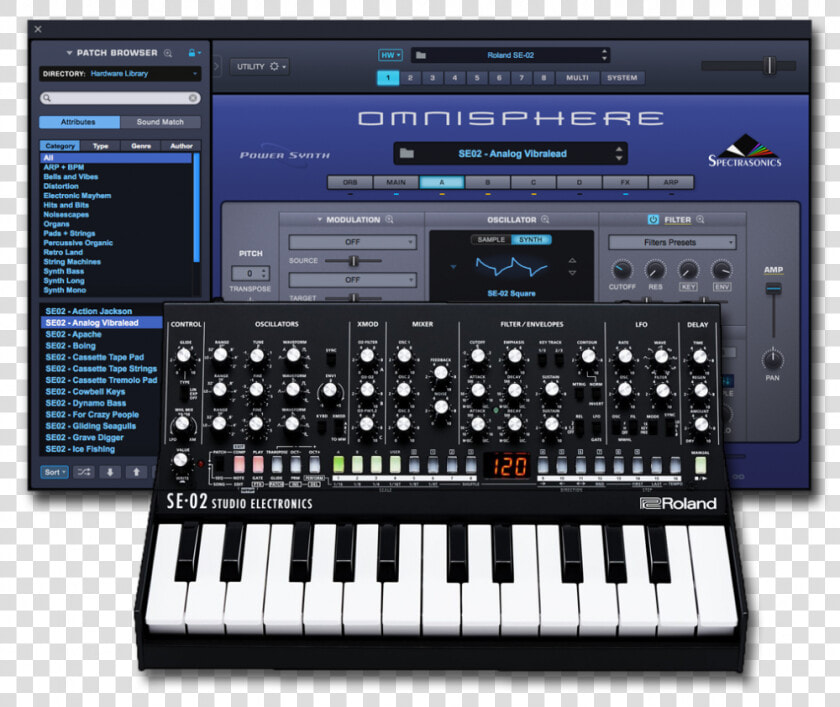Click in the patch search field

pyautogui.click(x=120, y=98)
